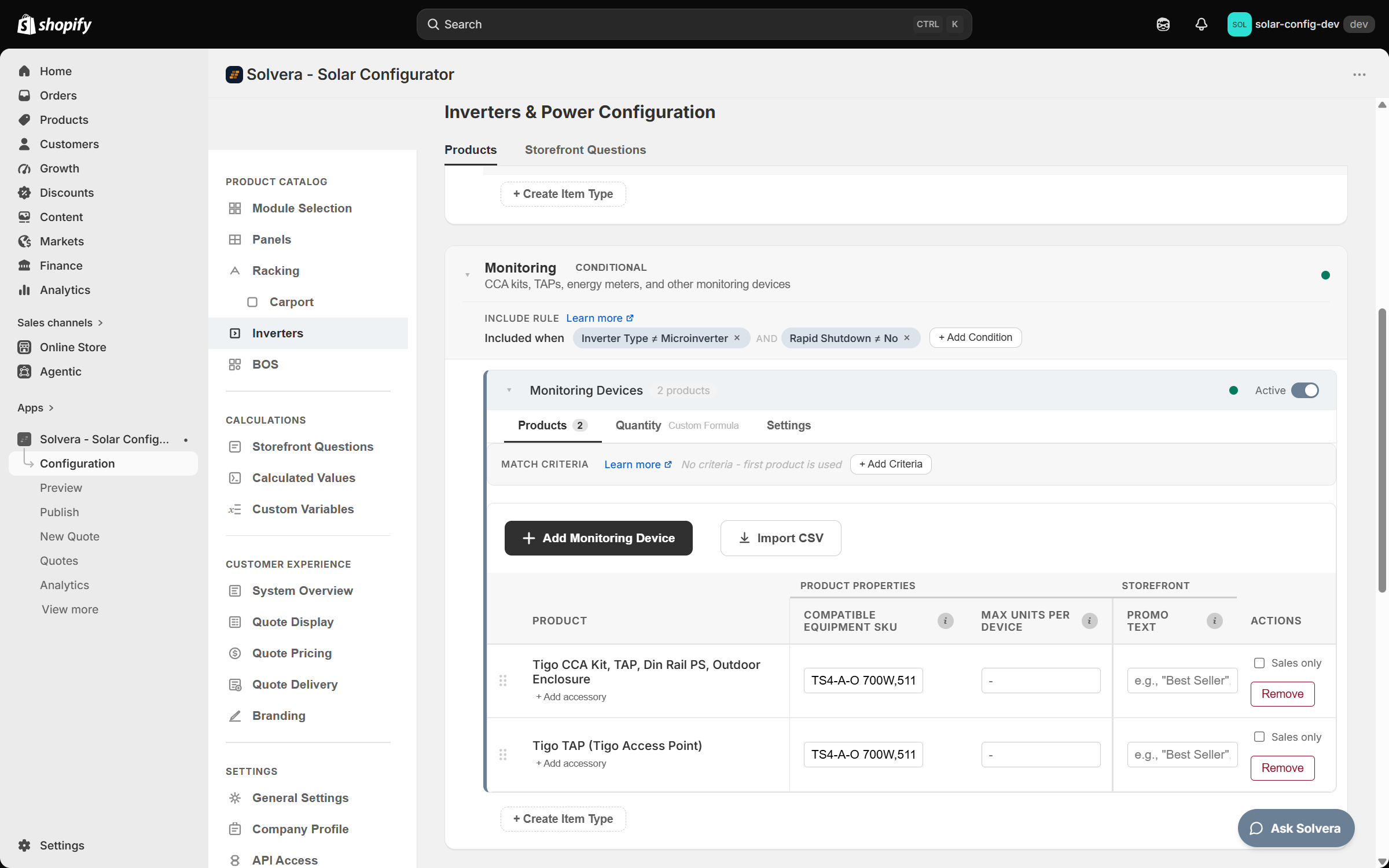
Task: Edit Max Units Per Device for Tigo TAP
Action: (1041, 755)
